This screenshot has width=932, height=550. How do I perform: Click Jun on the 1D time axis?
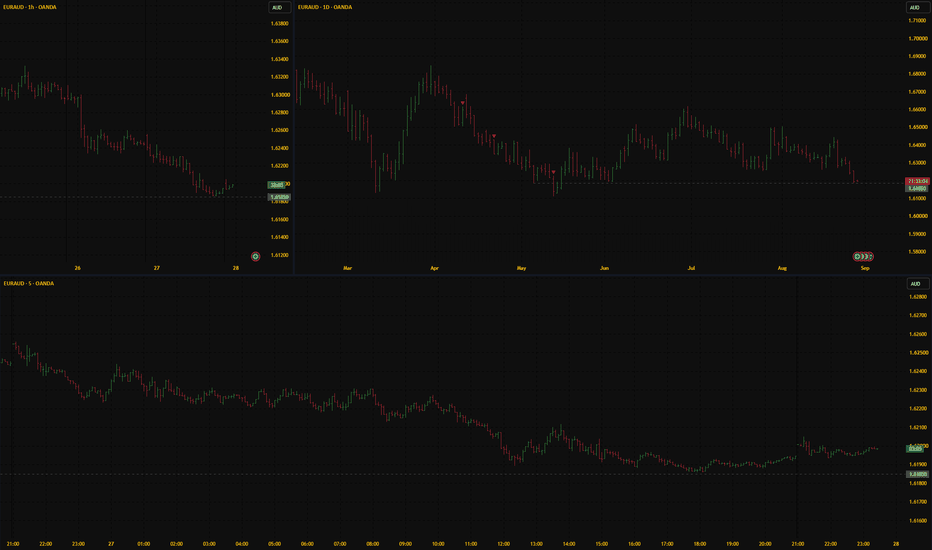pyautogui.click(x=604, y=268)
